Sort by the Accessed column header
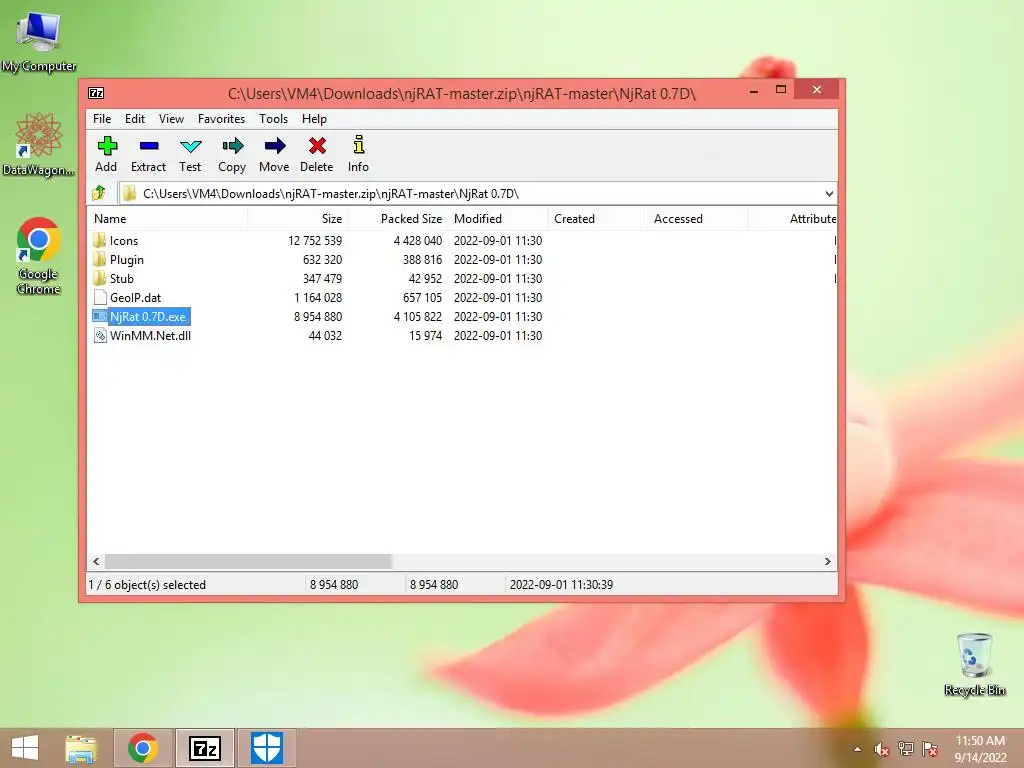 coord(697,219)
